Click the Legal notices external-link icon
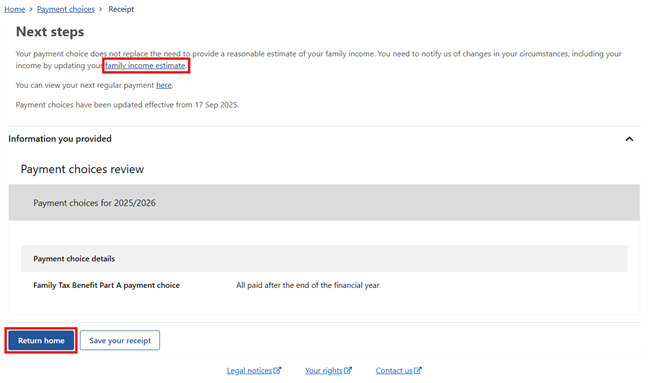The height and width of the screenshot is (383, 650). pyautogui.click(x=277, y=370)
